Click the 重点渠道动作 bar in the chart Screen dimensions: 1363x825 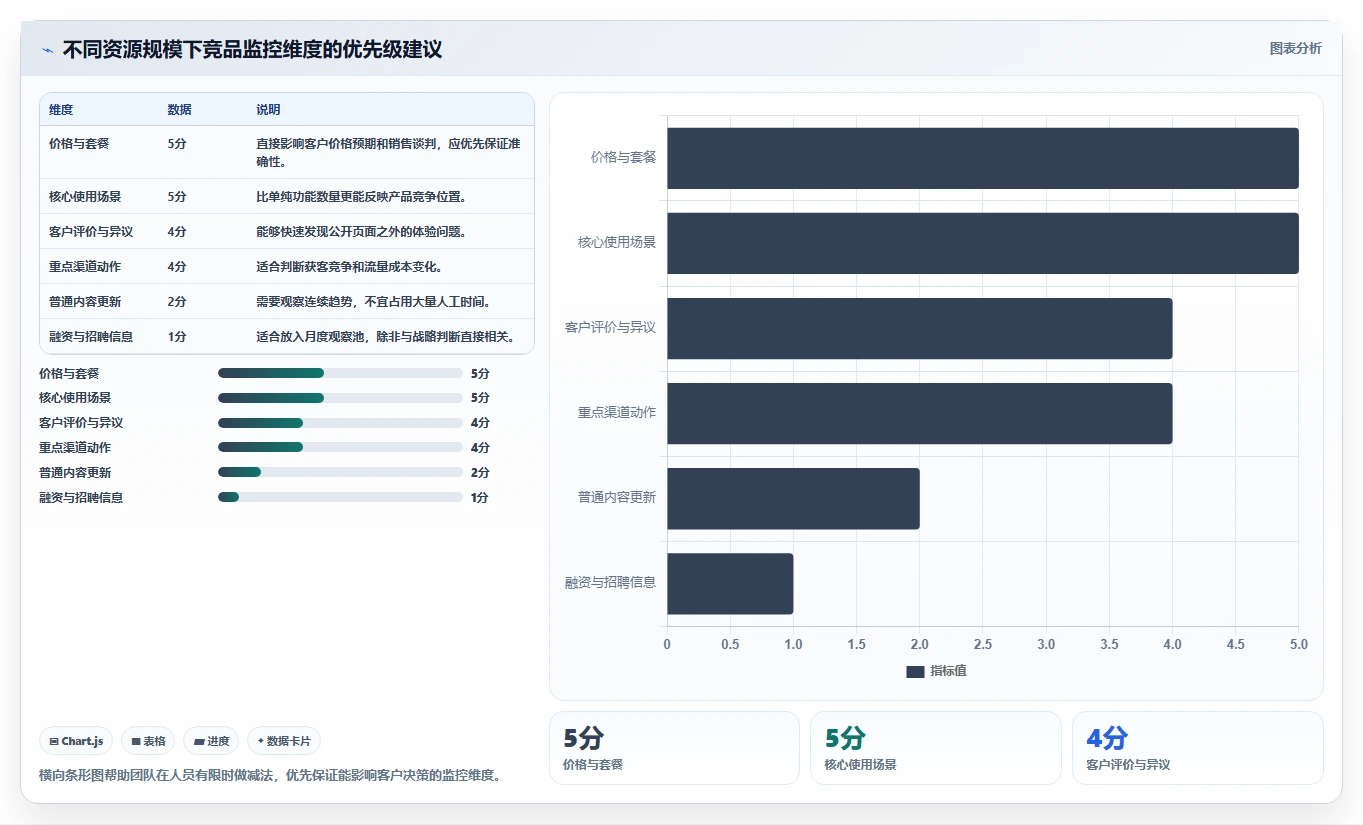point(920,413)
